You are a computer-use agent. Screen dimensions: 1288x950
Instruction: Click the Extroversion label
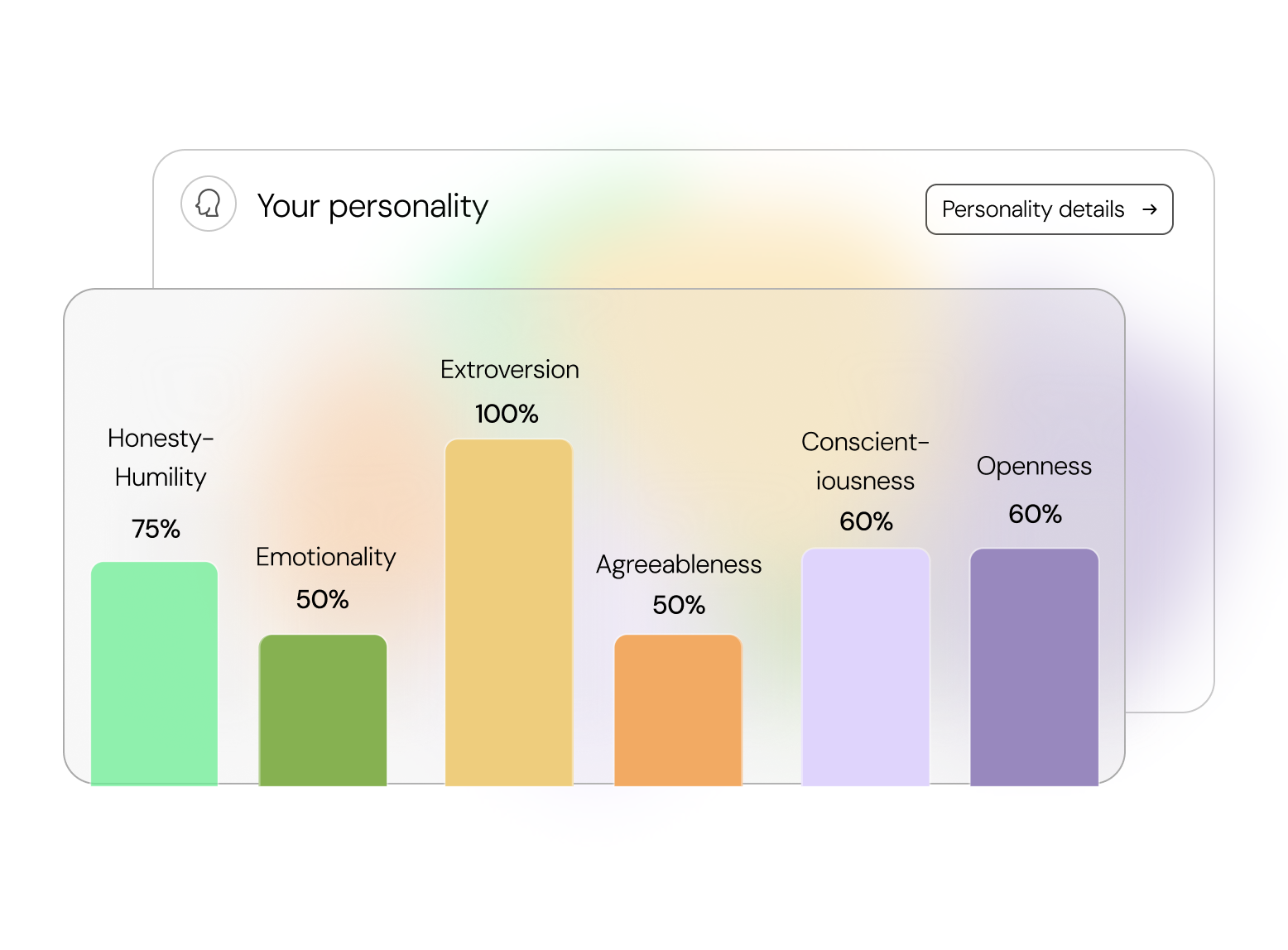(509, 369)
